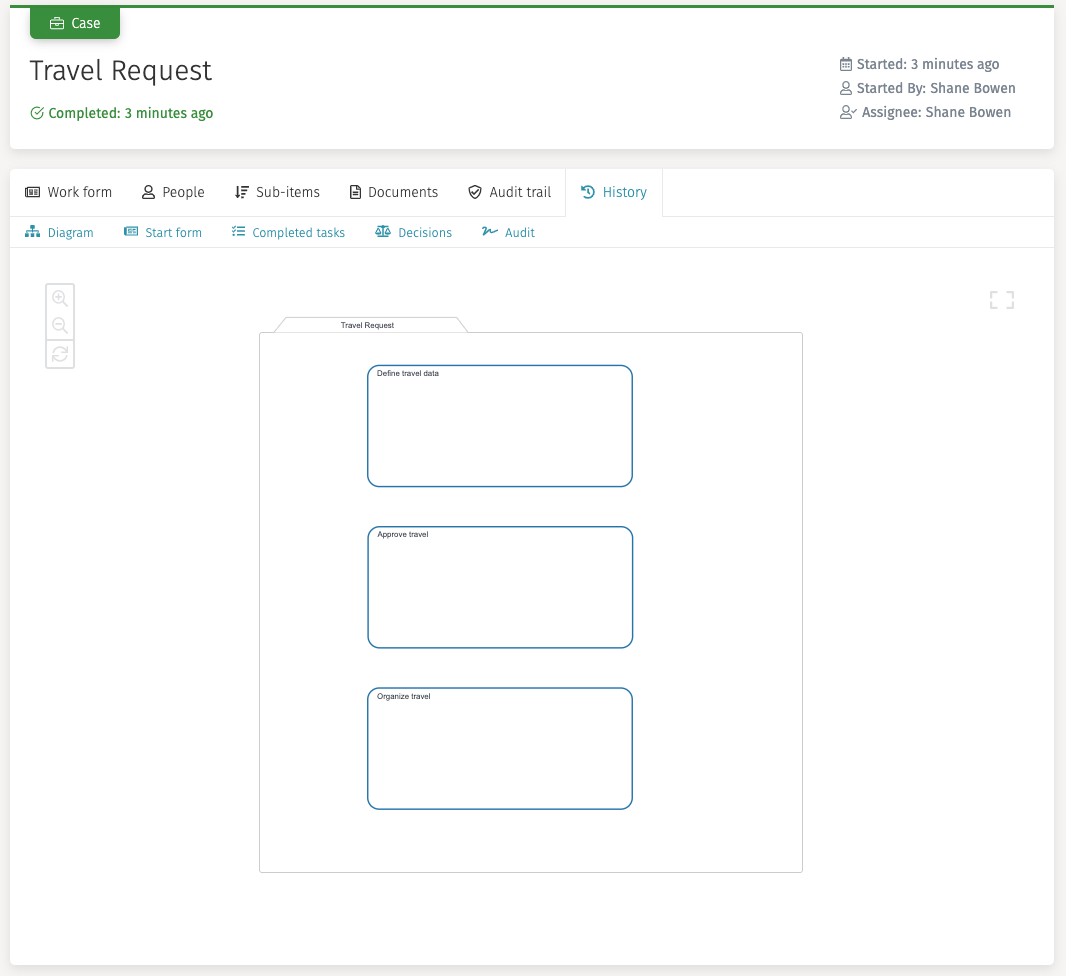Click the scales icon next to Decisions
1066x976 pixels.
pyautogui.click(x=382, y=230)
